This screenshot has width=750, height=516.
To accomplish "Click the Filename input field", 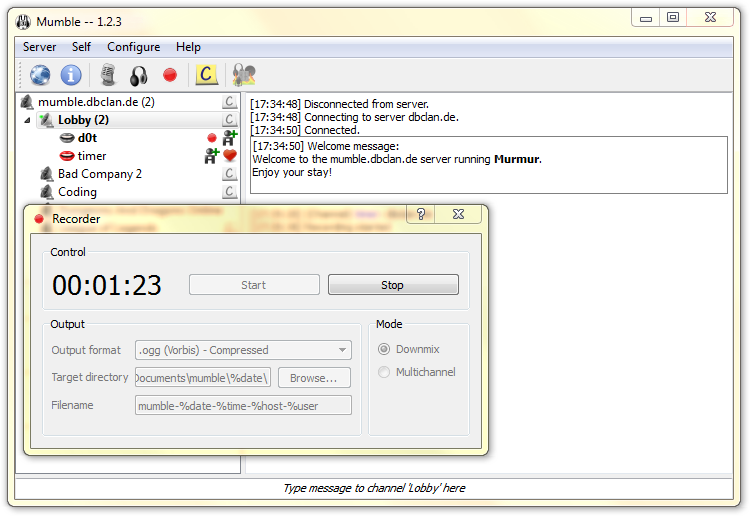I will click(243, 405).
